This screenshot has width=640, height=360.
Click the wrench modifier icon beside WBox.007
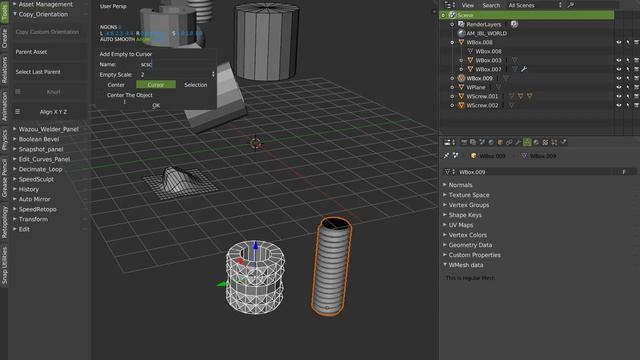click(x=524, y=69)
